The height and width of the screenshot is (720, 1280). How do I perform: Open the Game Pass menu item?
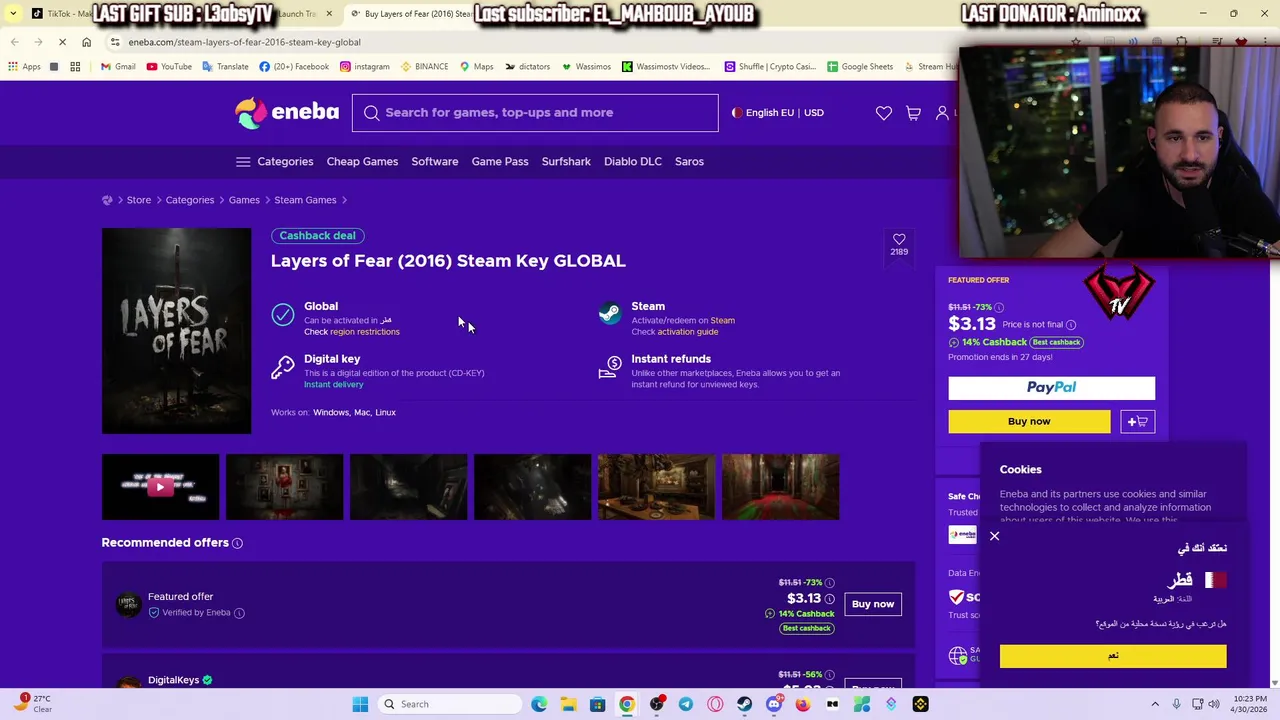pyautogui.click(x=500, y=162)
